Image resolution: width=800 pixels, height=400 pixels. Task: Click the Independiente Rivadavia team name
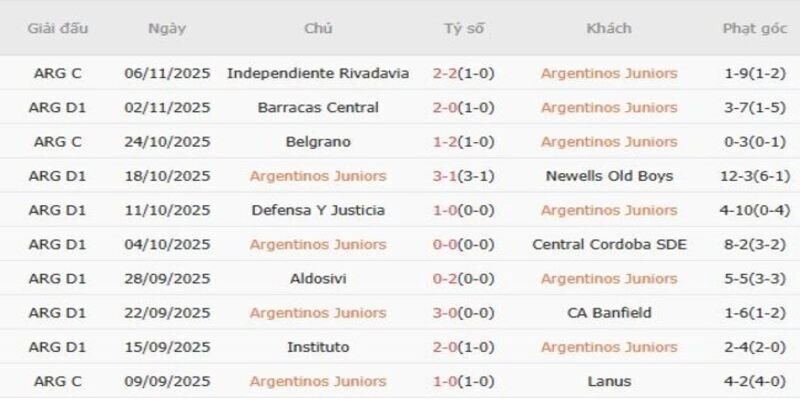[x=318, y=73]
